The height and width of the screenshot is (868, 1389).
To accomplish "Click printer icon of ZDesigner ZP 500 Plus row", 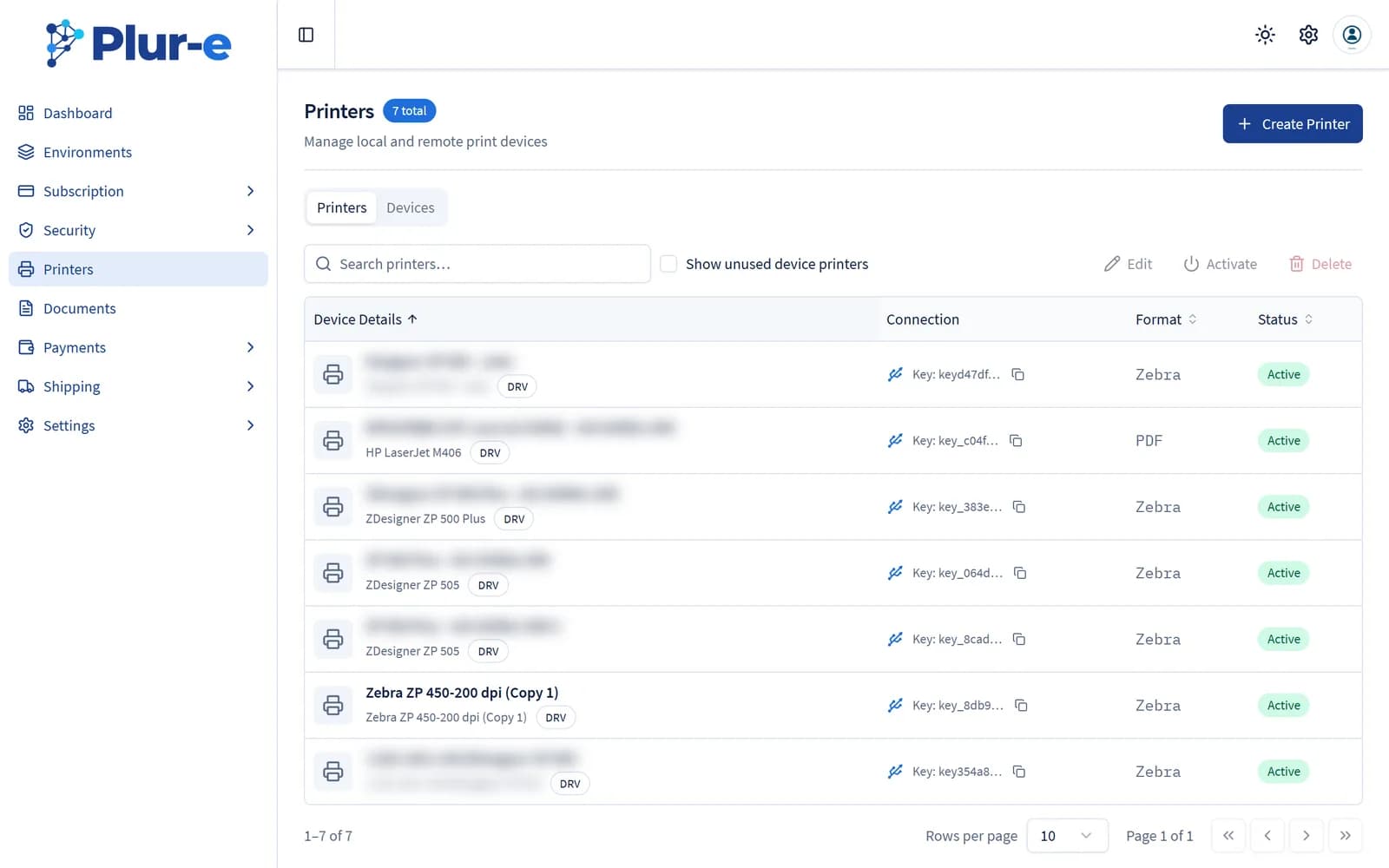I will click(333, 507).
